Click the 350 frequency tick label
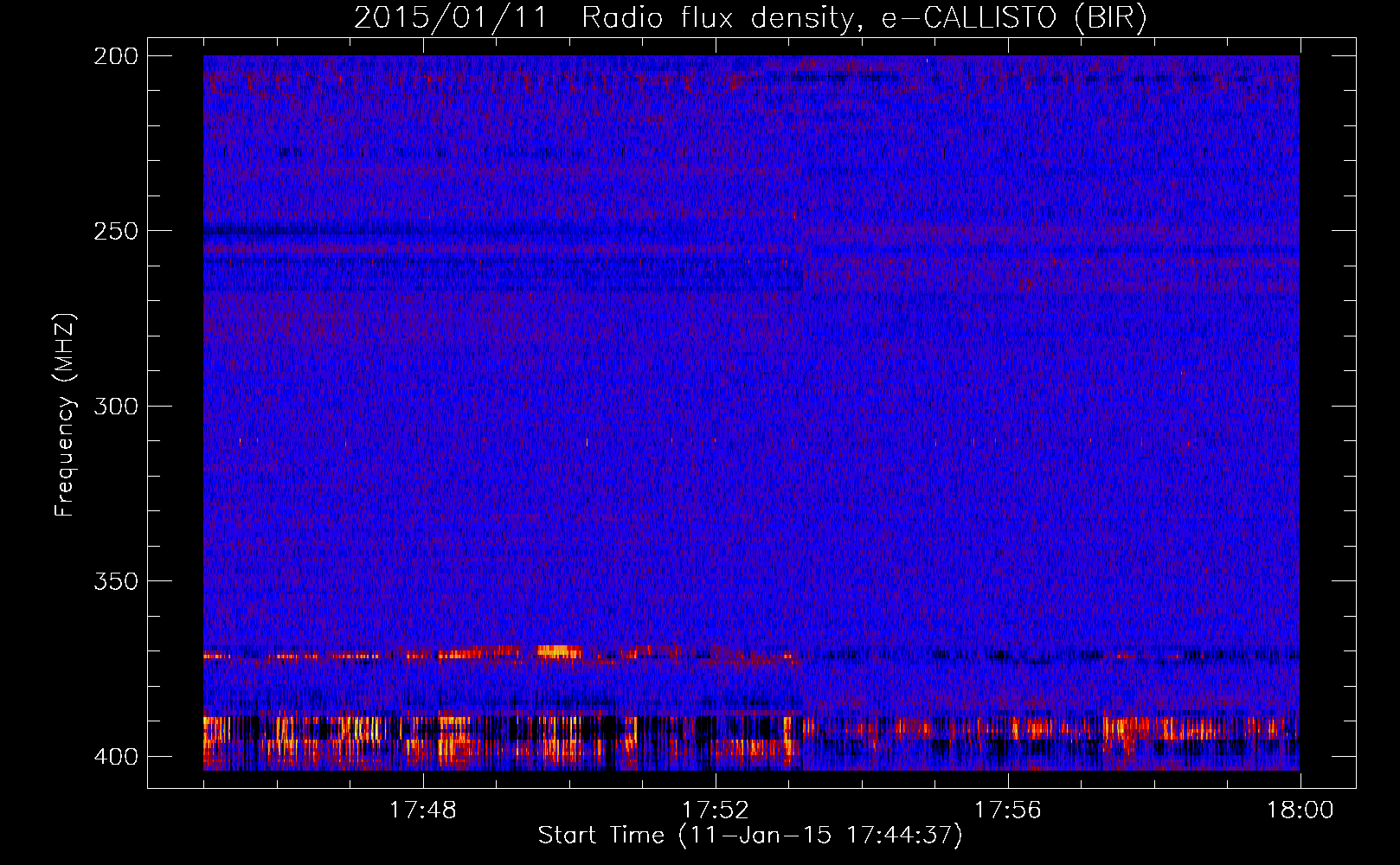Screen dimensions: 1400x865 tap(115, 581)
